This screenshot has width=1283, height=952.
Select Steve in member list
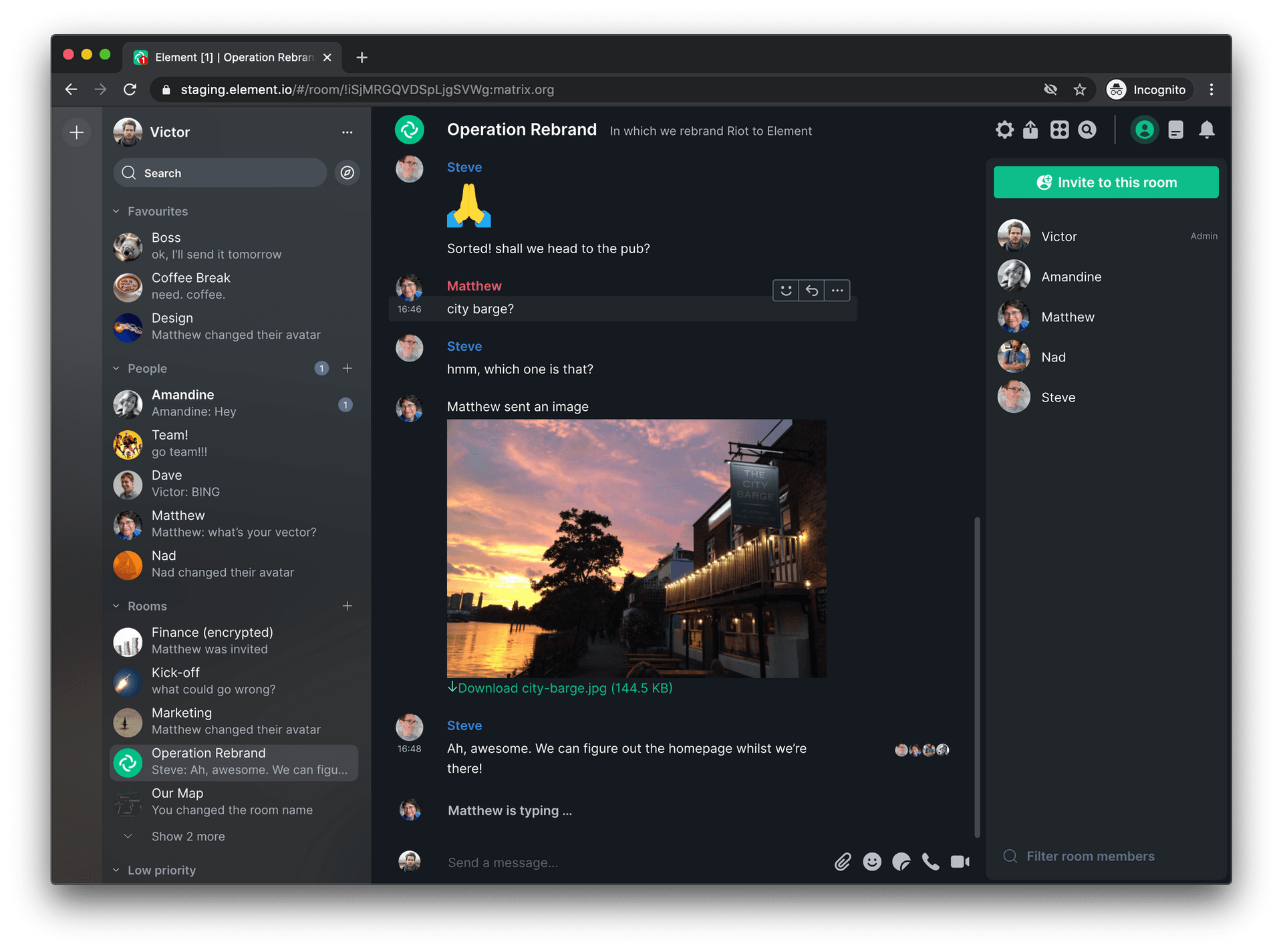[1106, 397]
